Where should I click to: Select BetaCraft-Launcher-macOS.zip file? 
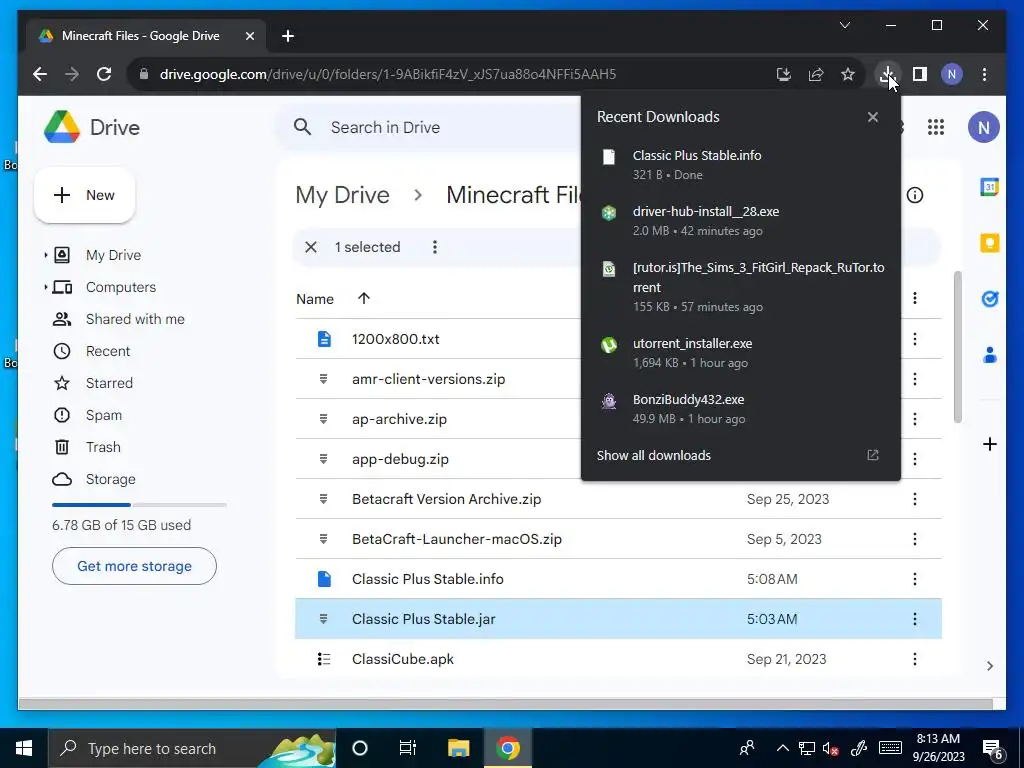(618, 539)
